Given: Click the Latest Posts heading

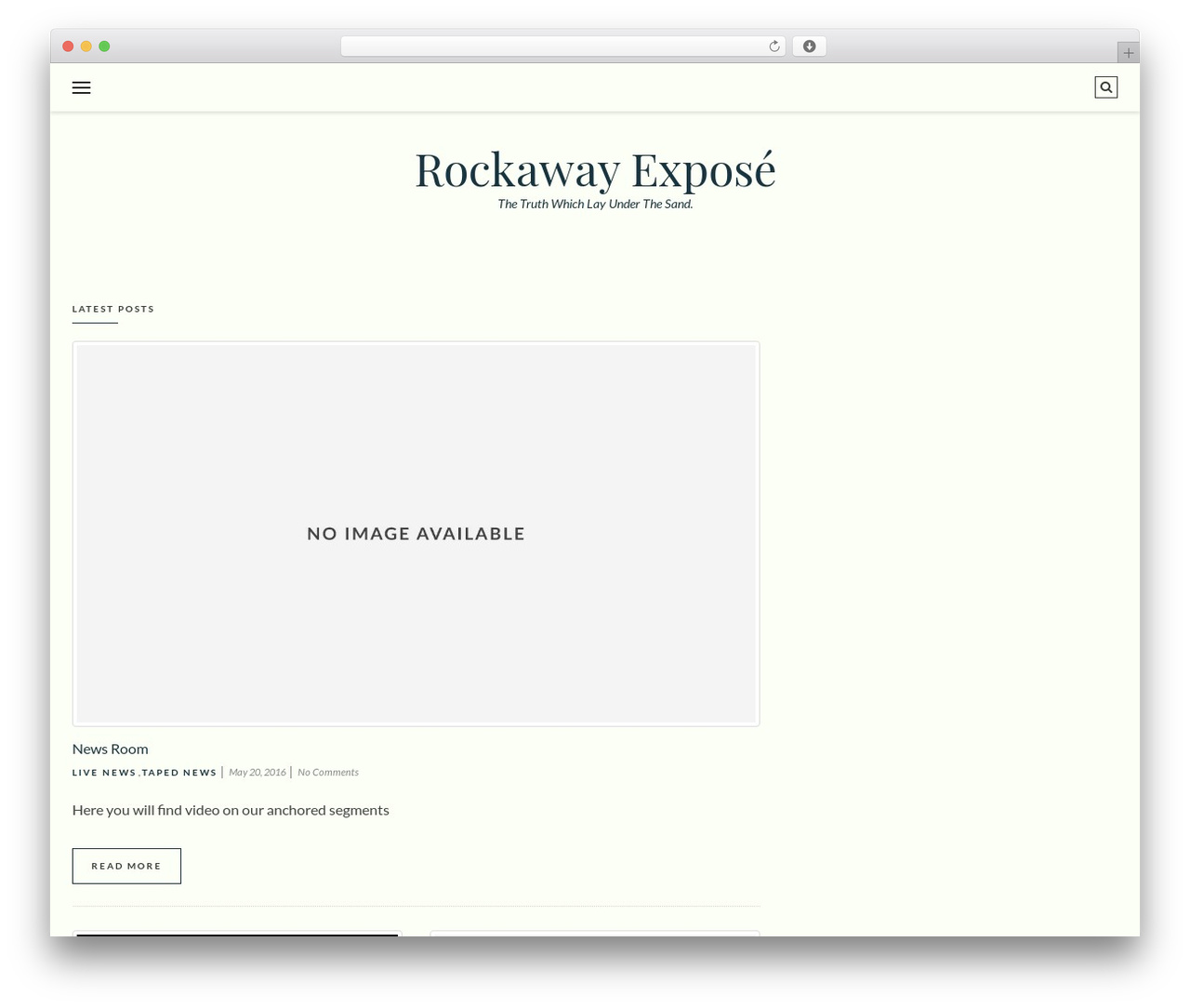Looking at the screenshot, I should click(x=113, y=309).
